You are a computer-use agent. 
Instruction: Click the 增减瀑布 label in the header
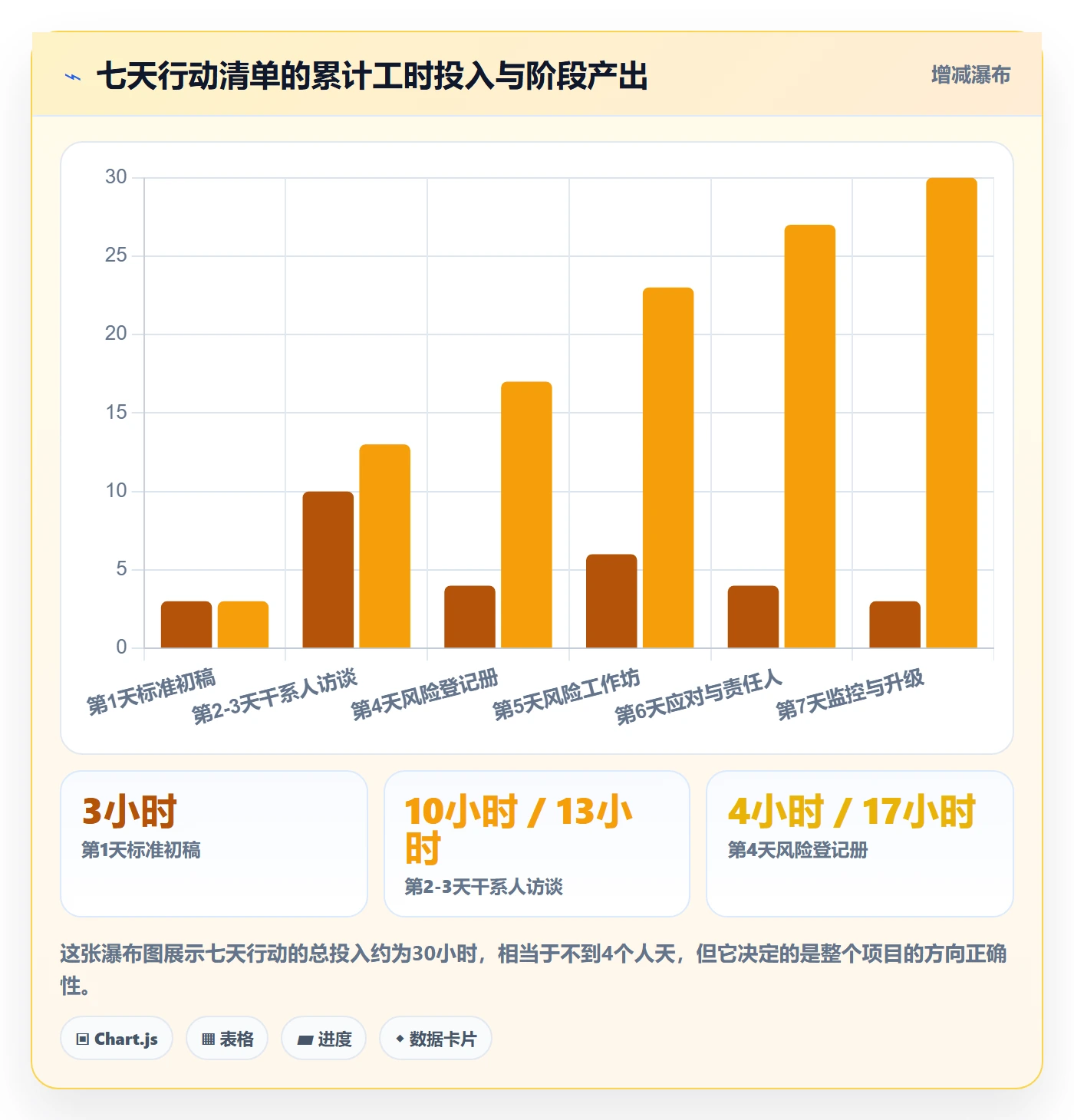point(970,75)
